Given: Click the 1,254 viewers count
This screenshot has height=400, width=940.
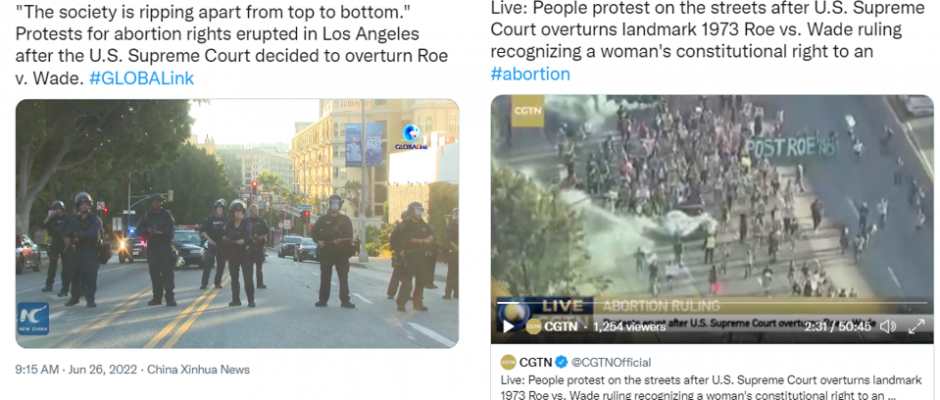Looking at the screenshot, I should 629,327.
